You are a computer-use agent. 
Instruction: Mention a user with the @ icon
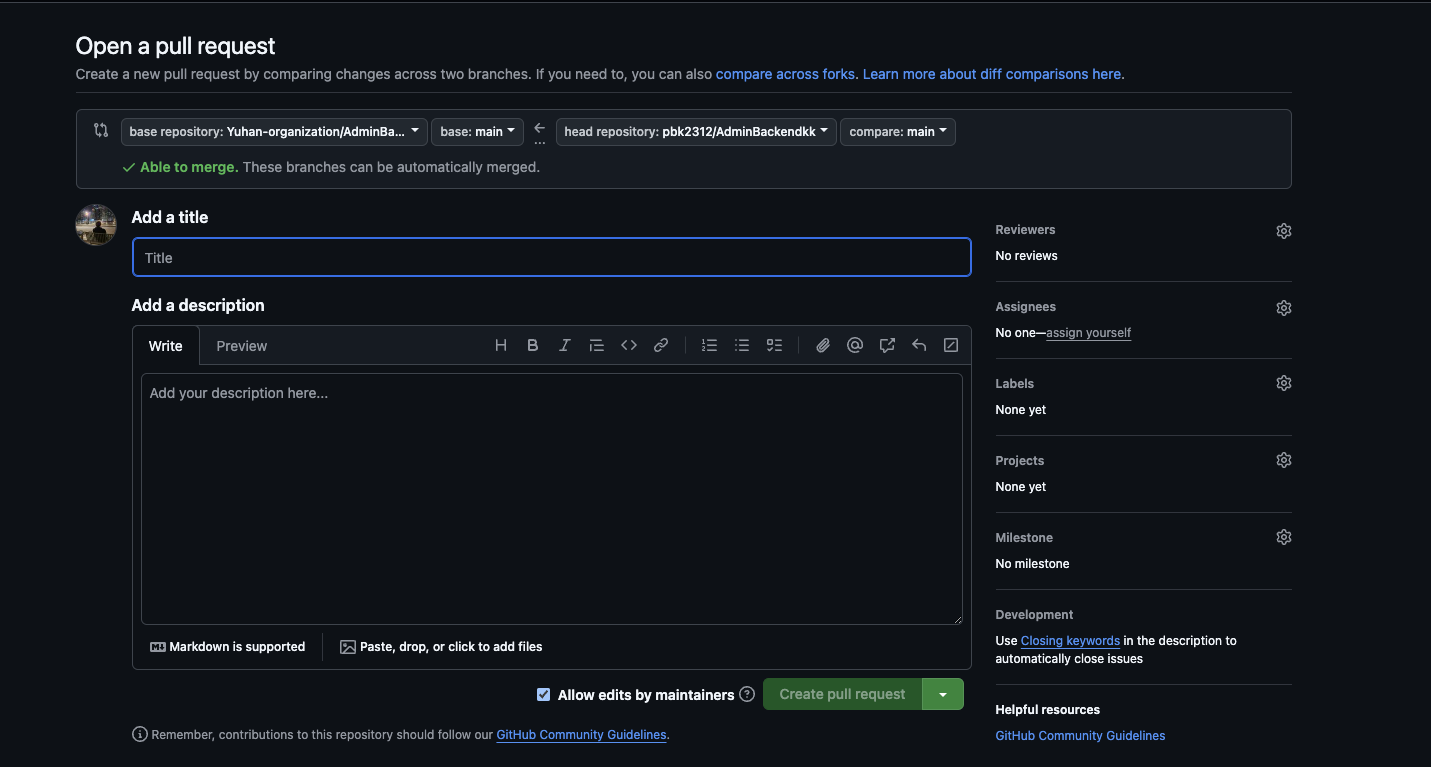click(x=855, y=345)
